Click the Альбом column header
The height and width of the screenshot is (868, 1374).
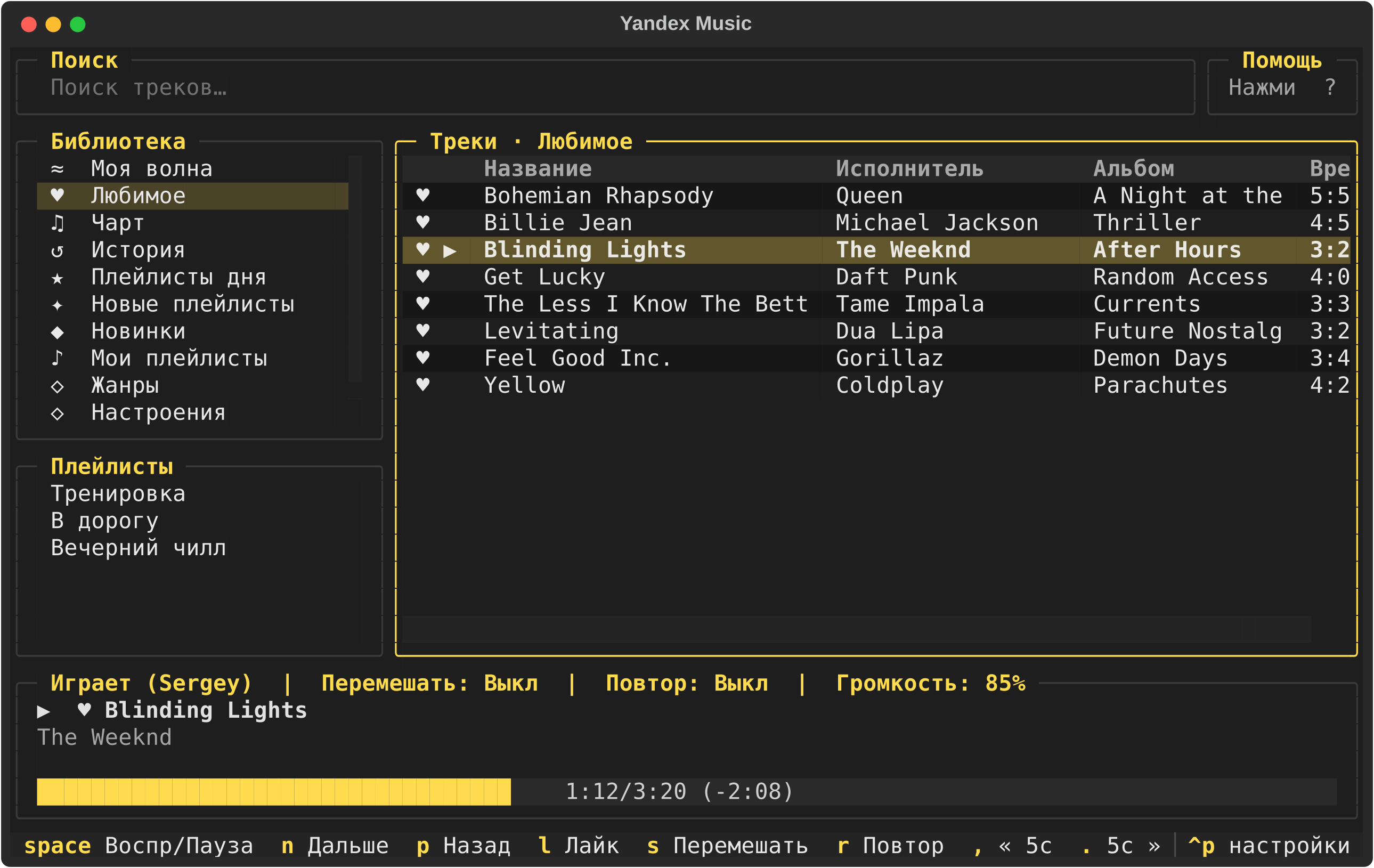click(x=1134, y=169)
